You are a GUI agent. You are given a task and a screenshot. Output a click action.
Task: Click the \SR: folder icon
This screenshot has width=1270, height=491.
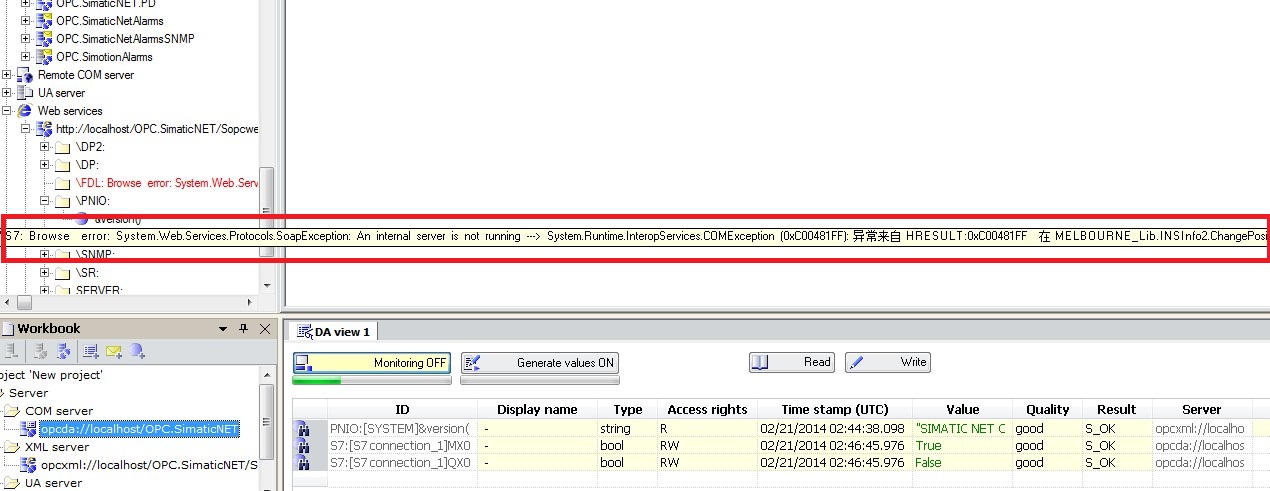click(x=63, y=272)
